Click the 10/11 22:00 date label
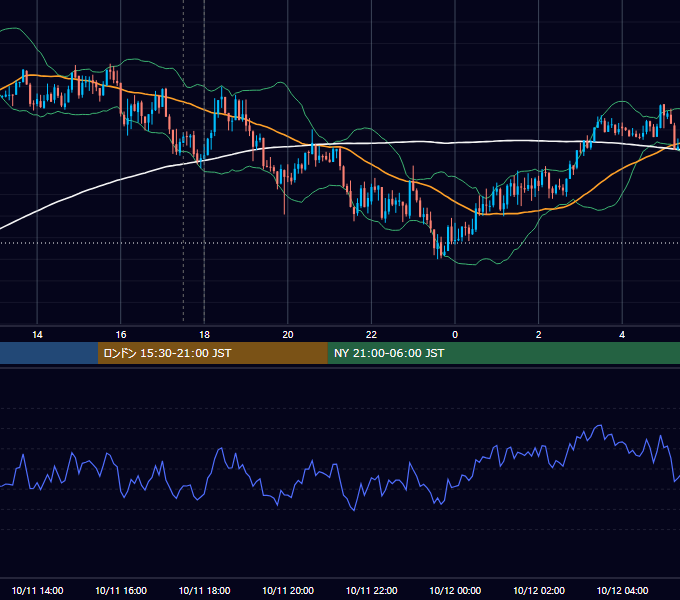Image resolution: width=680 pixels, height=600 pixels. click(x=371, y=590)
